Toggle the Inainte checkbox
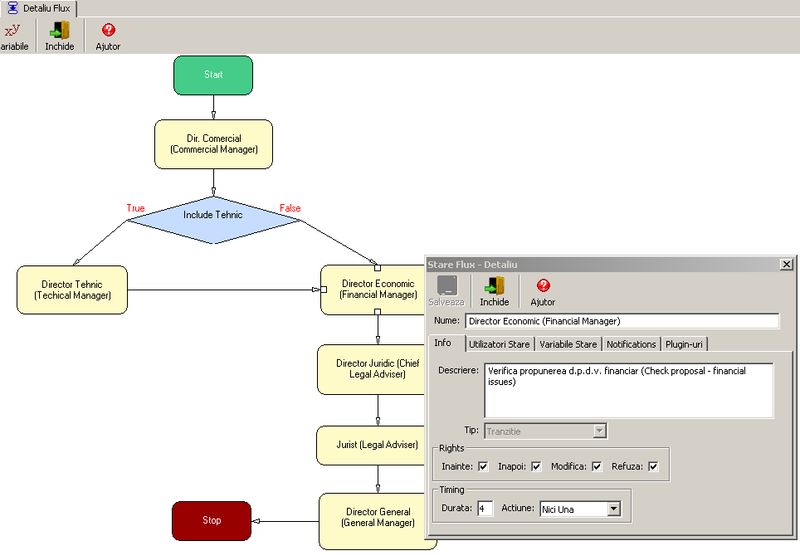This screenshot has width=800, height=555. (x=483, y=466)
